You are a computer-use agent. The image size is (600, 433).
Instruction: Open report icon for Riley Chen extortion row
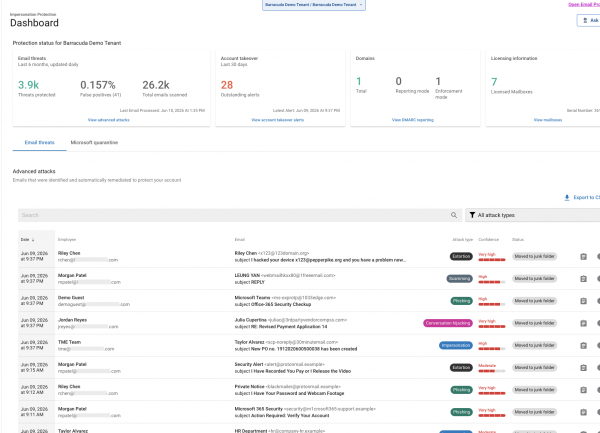[583, 257]
